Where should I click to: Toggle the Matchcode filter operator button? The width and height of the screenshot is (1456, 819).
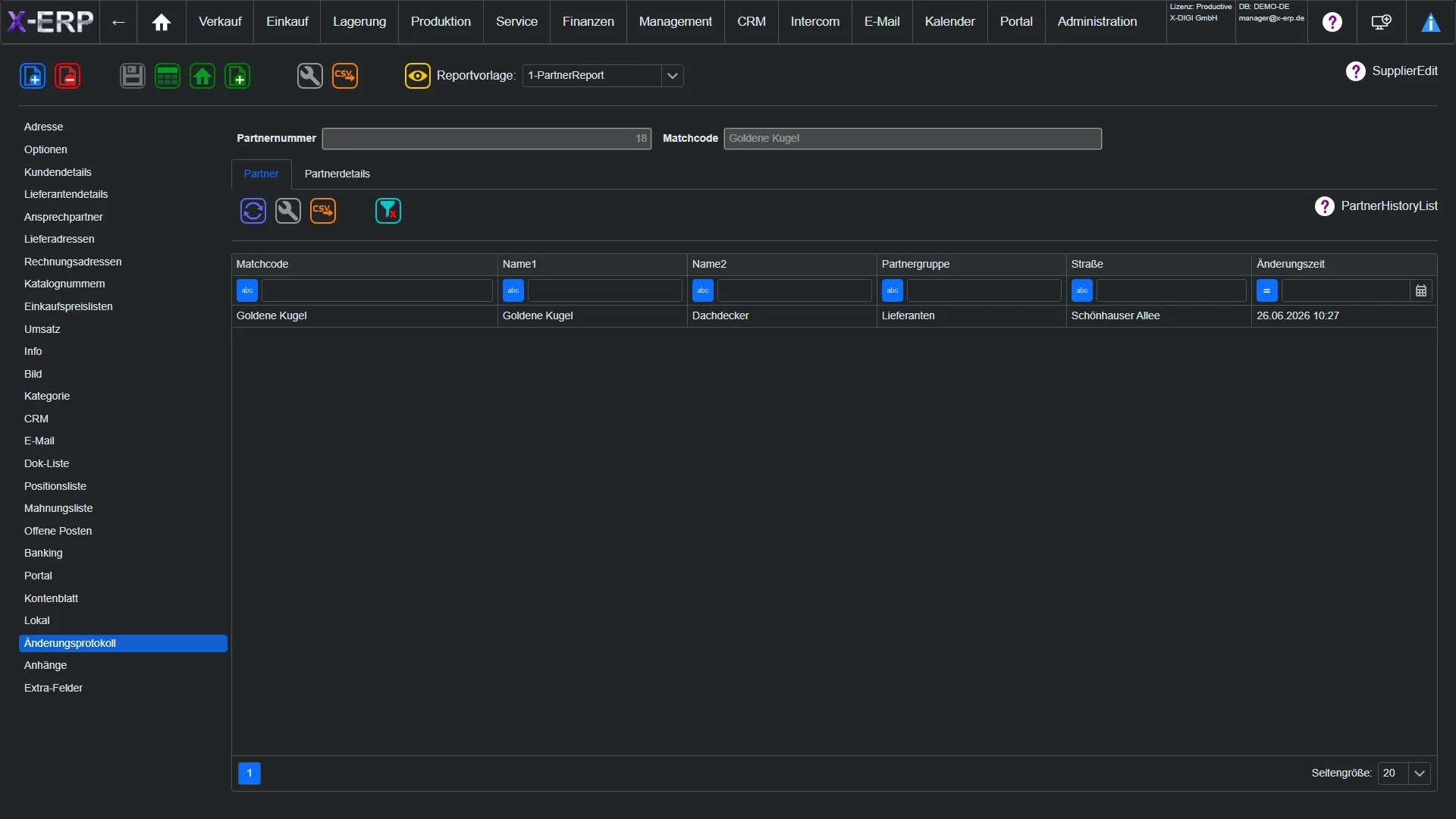tap(247, 290)
